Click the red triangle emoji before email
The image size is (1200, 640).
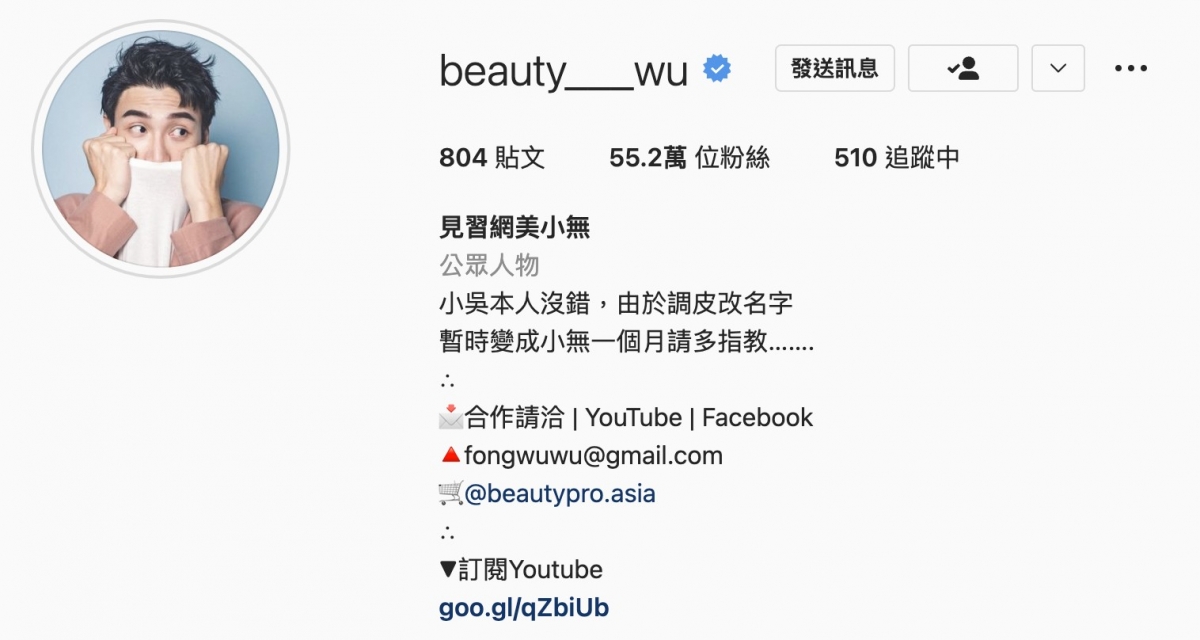coord(451,456)
